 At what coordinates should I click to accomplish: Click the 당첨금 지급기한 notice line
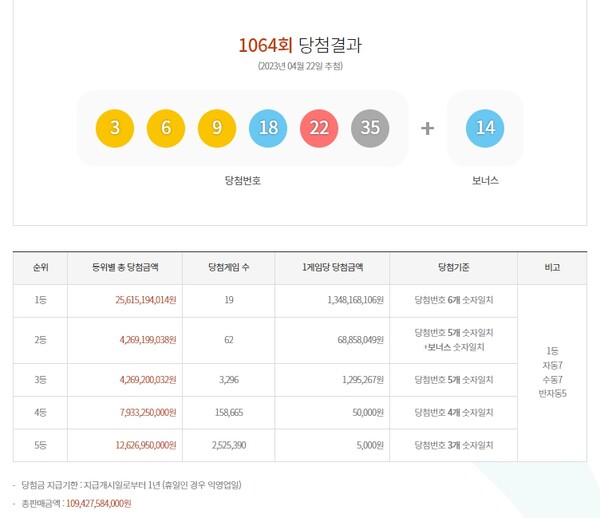tap(131, 485)
